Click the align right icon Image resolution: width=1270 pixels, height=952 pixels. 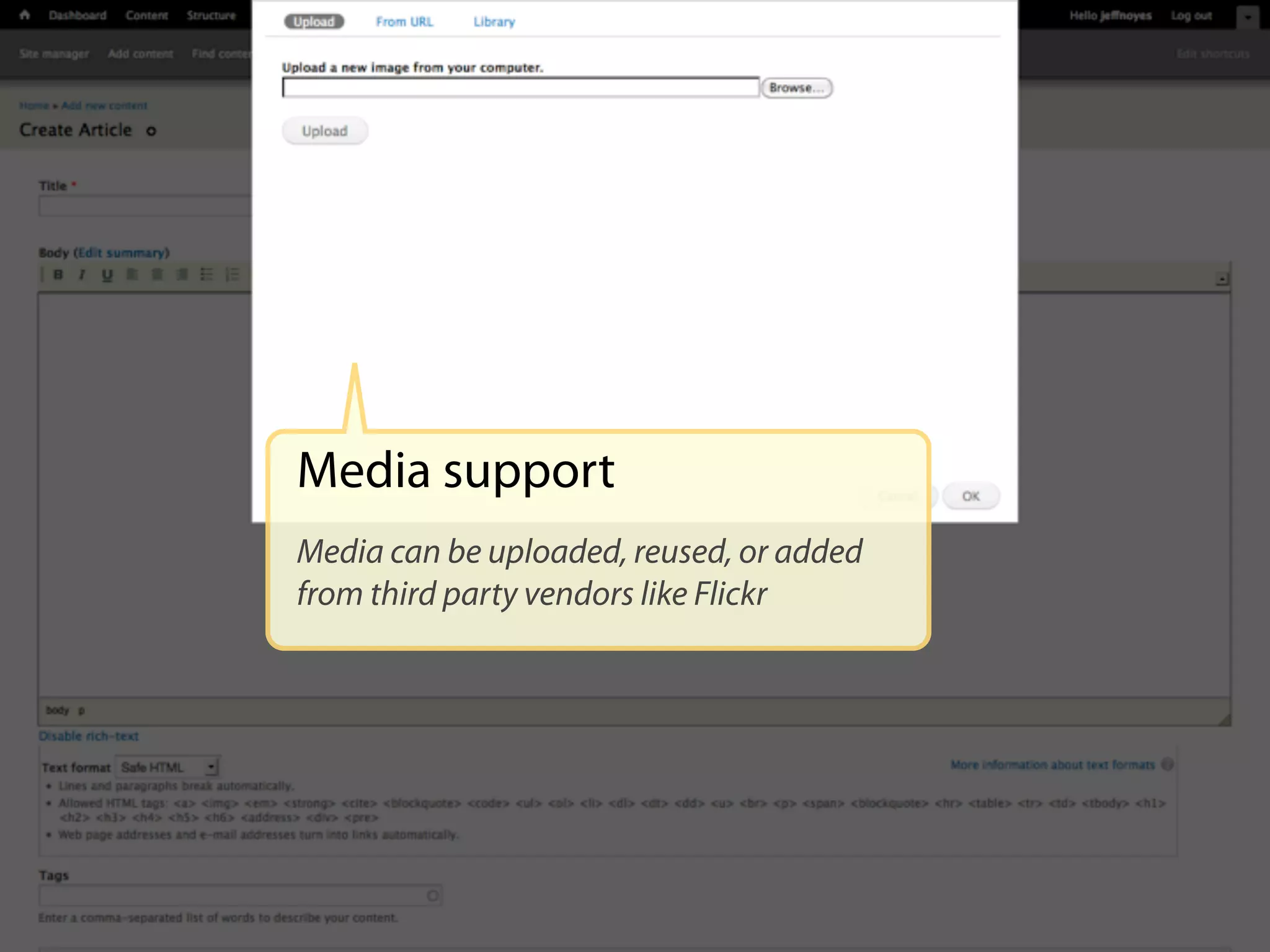tap(182, 275)
